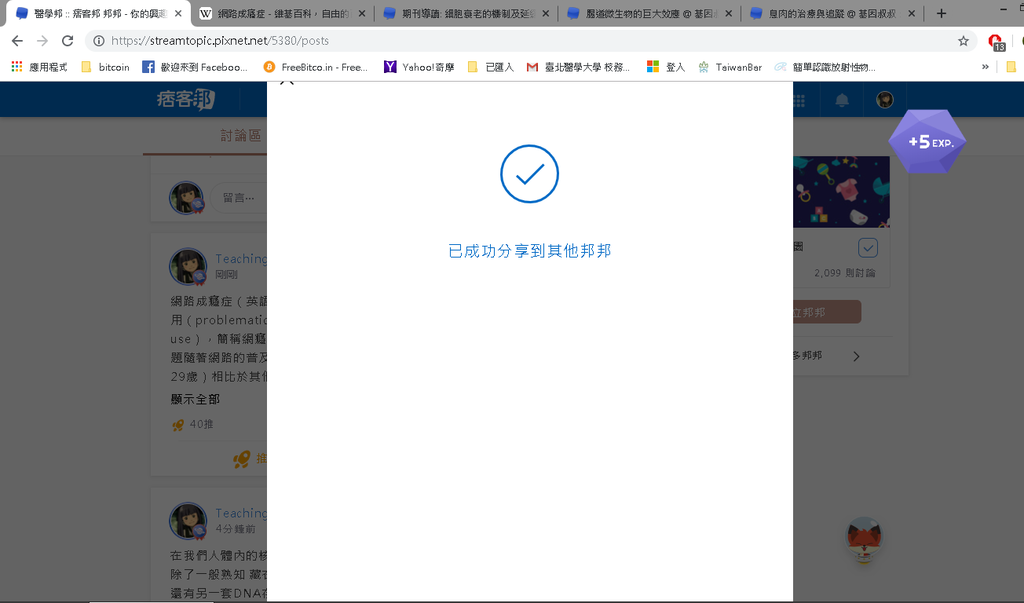Switch to the 息肉的治療與追蹤 tab
This screenshot has width=1024, height=603.
pos(833,13)
